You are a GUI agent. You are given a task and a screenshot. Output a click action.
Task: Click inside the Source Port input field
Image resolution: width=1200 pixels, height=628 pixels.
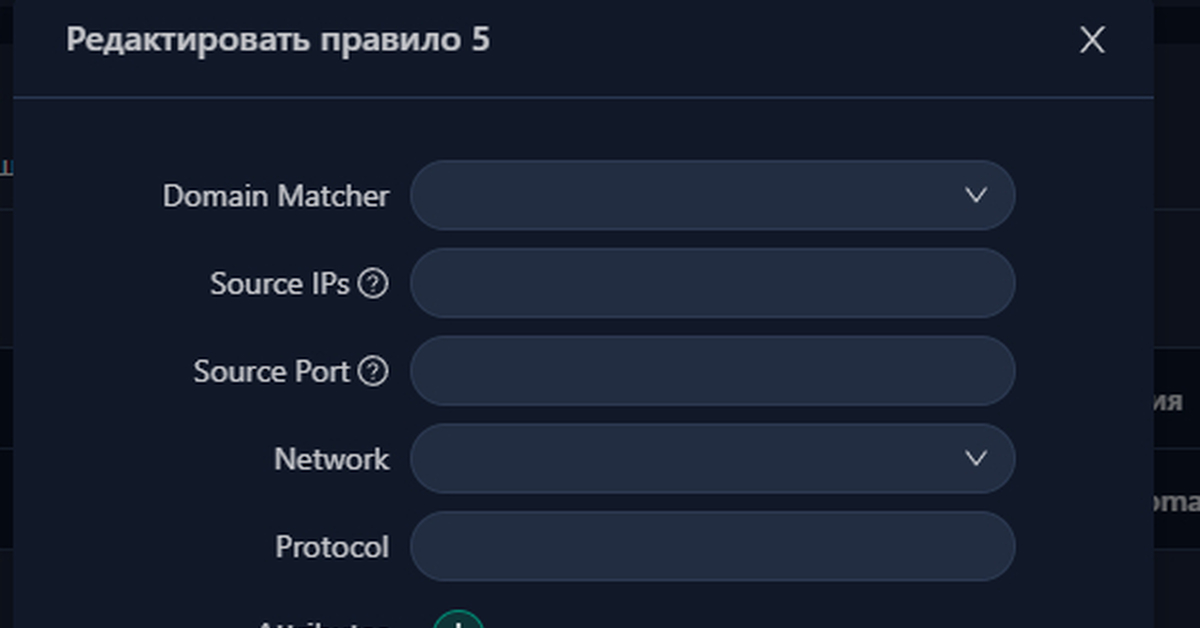712,371
